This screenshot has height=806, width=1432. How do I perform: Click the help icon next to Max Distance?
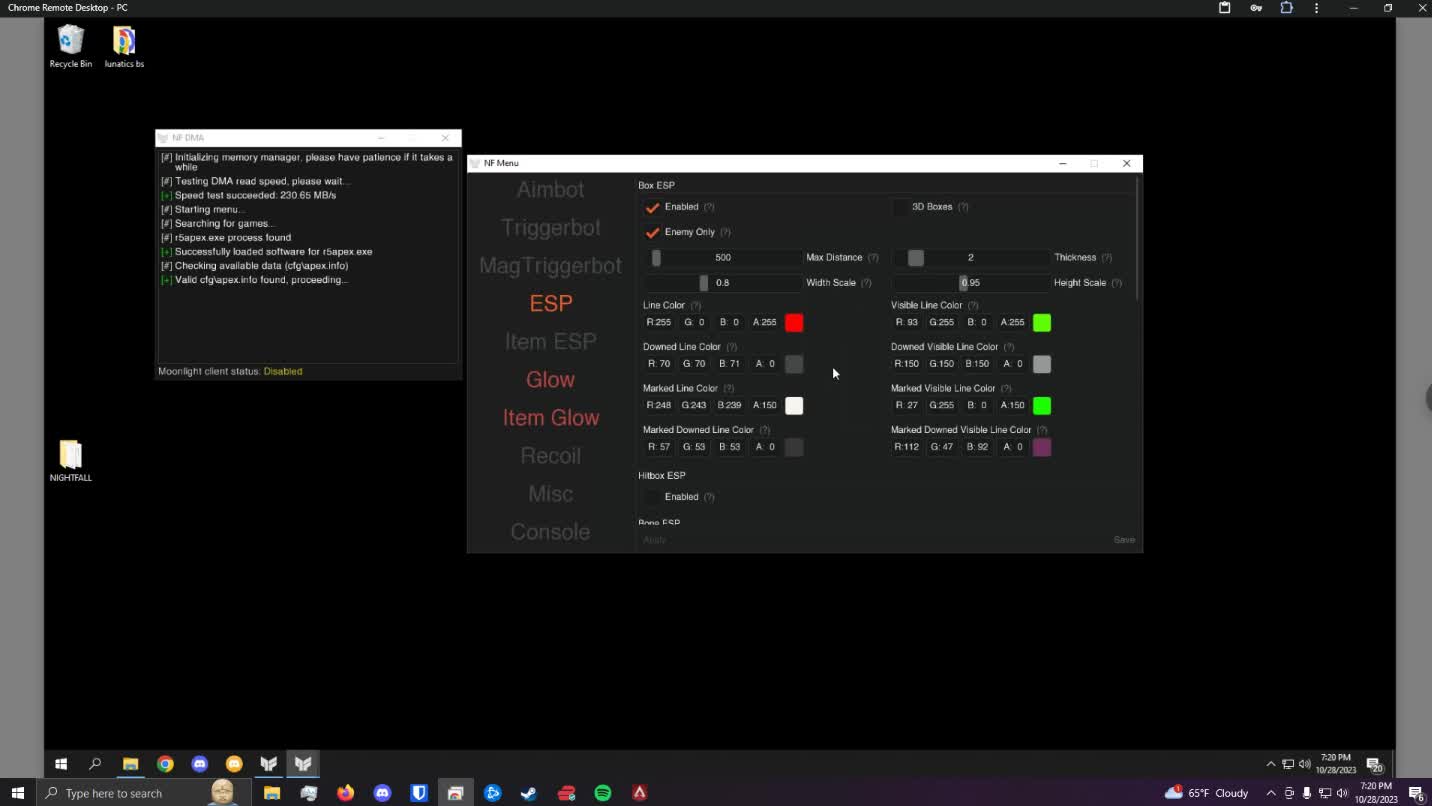[872, 257]
